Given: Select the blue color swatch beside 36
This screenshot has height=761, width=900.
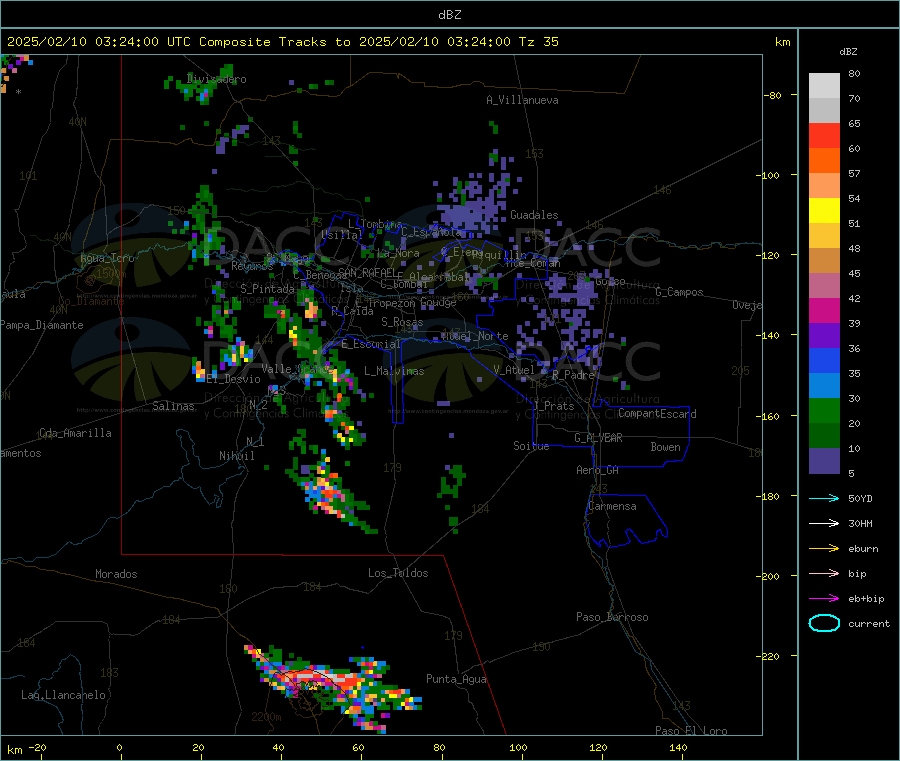Looking at the screenshot, I should point(824,360).
